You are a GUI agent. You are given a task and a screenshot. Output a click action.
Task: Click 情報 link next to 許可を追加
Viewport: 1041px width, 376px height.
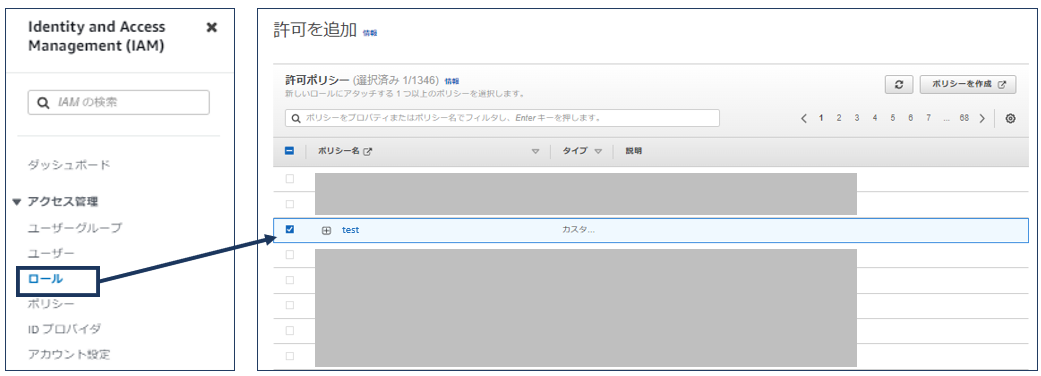click(x=370, y=33)
